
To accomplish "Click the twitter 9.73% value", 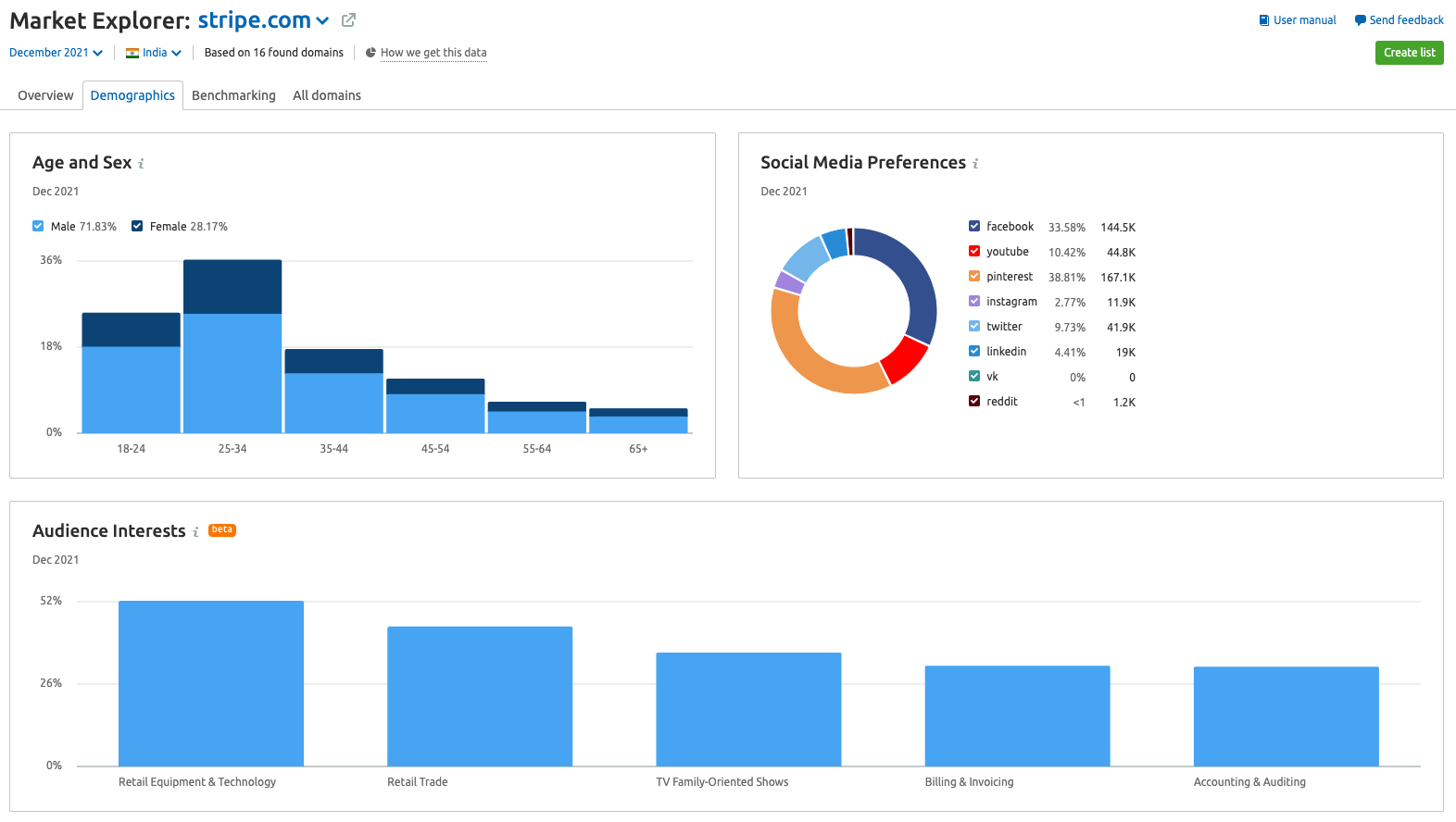I will pos(1070,327).
